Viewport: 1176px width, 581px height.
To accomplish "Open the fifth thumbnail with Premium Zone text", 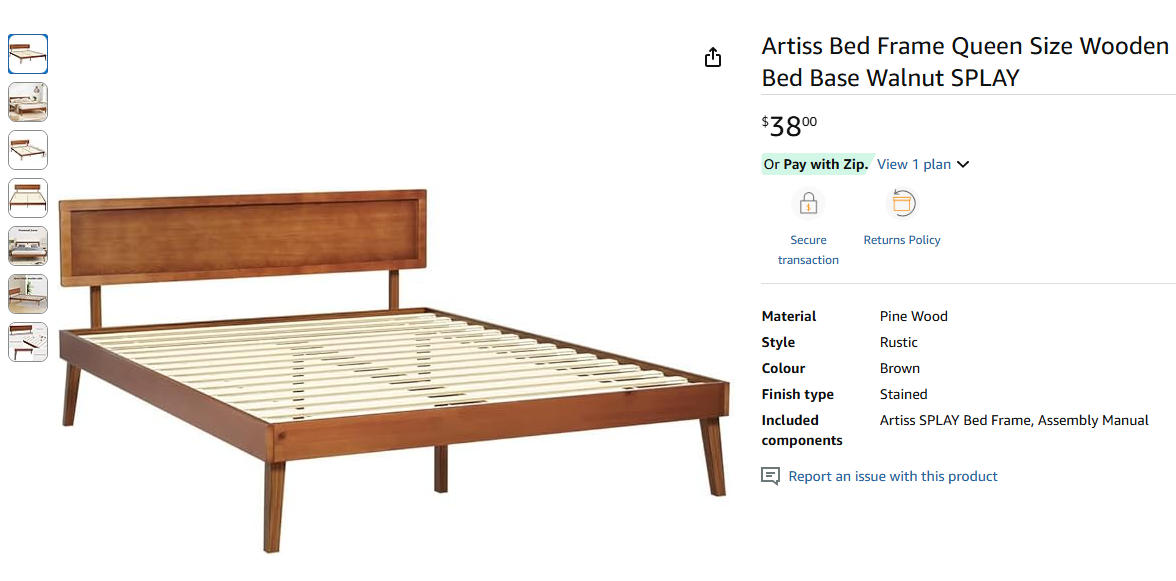I will (x=27, y=246).
